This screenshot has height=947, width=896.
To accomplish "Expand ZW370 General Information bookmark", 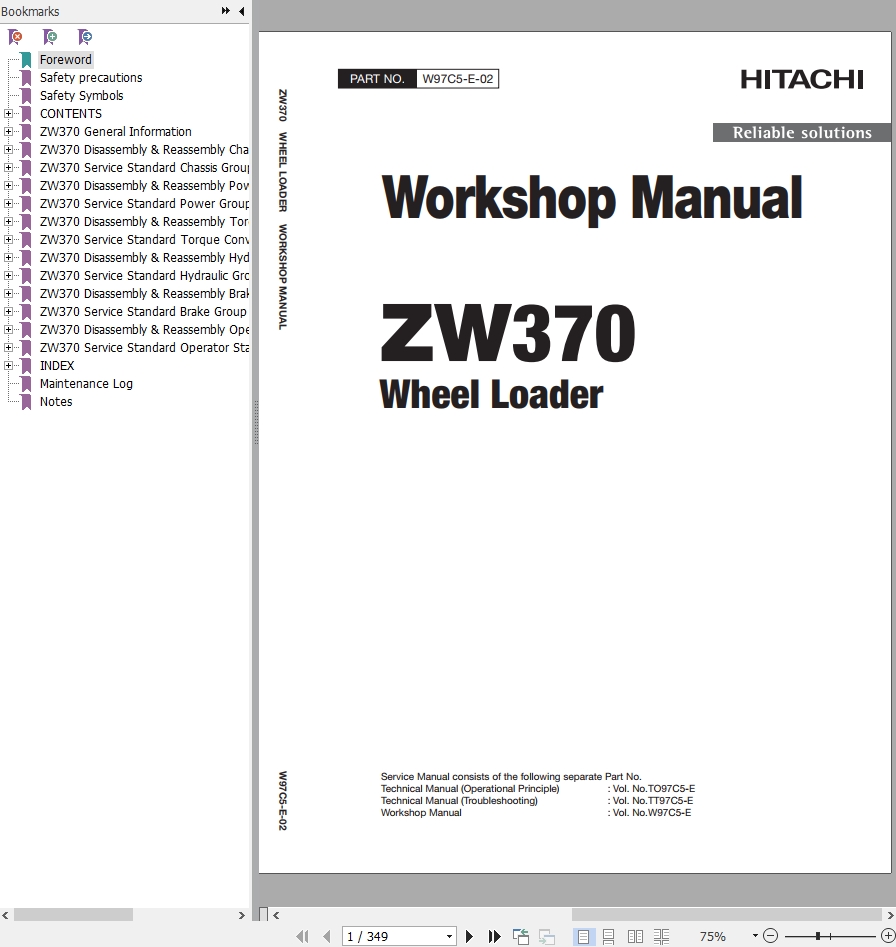I will pos(8,132).
